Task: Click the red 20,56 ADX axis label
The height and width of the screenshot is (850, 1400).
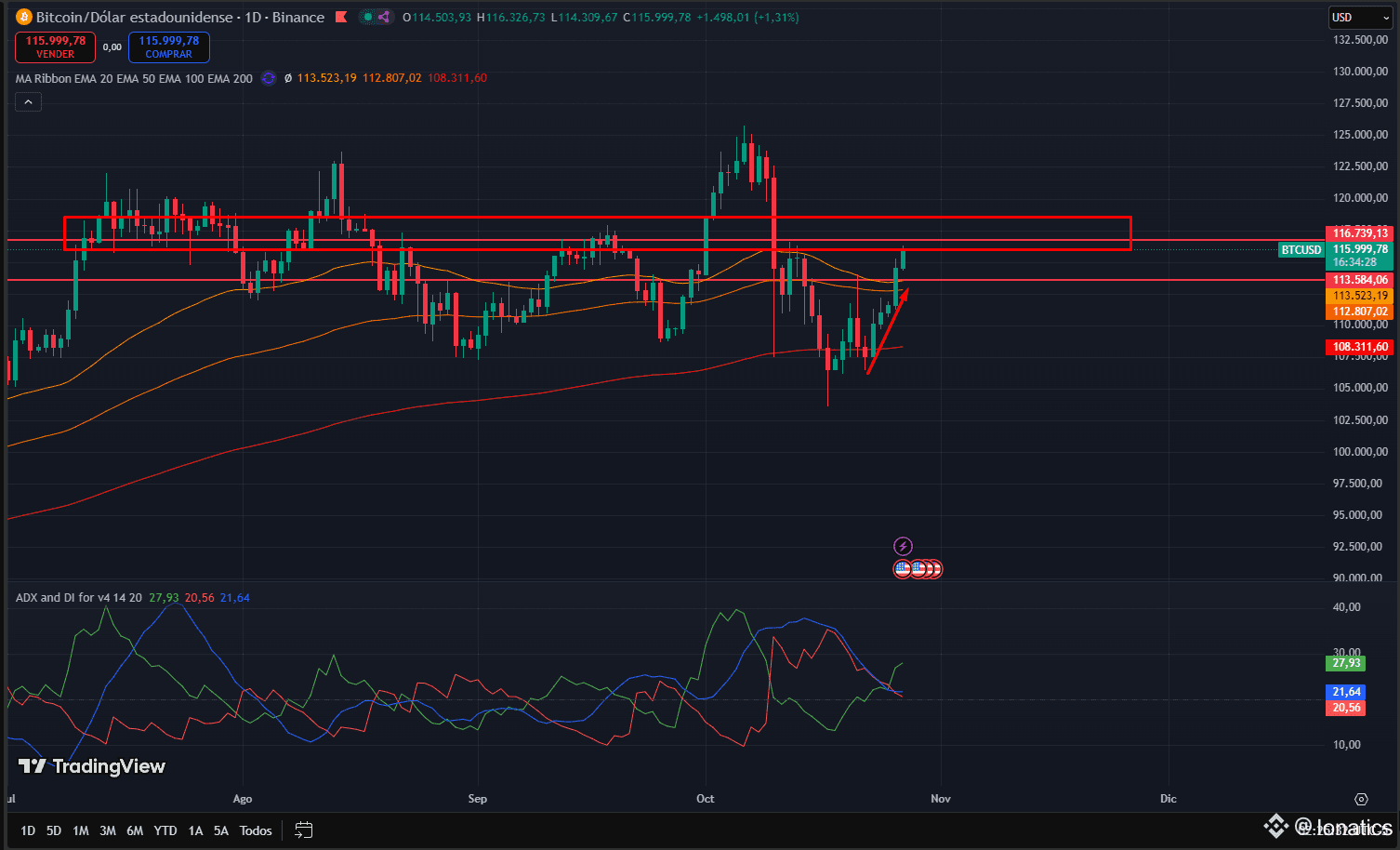Action: click(1346, 708)
